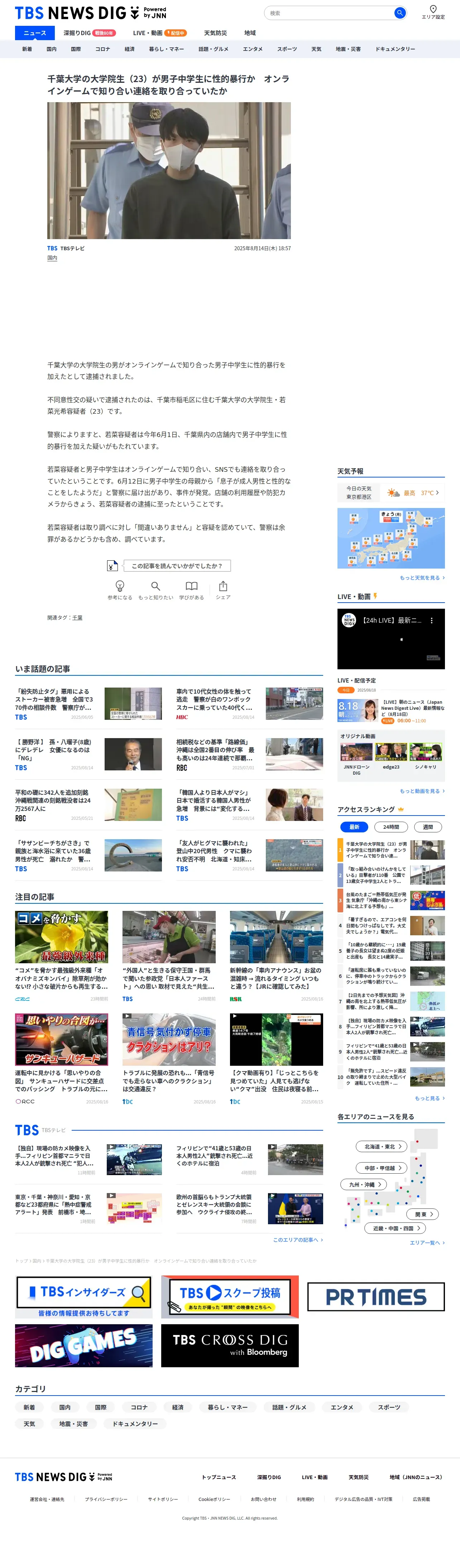The height and width of the screenshot is (1568, 460).
Task: Open the シノキャリ video thumbnail
Action: click(425, 752)
